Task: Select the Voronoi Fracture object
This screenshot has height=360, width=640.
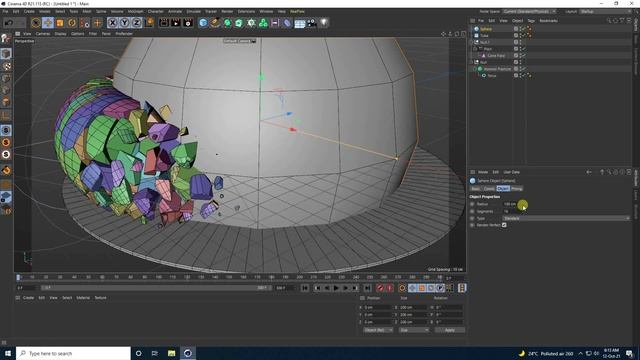Action: click(498, 69)
